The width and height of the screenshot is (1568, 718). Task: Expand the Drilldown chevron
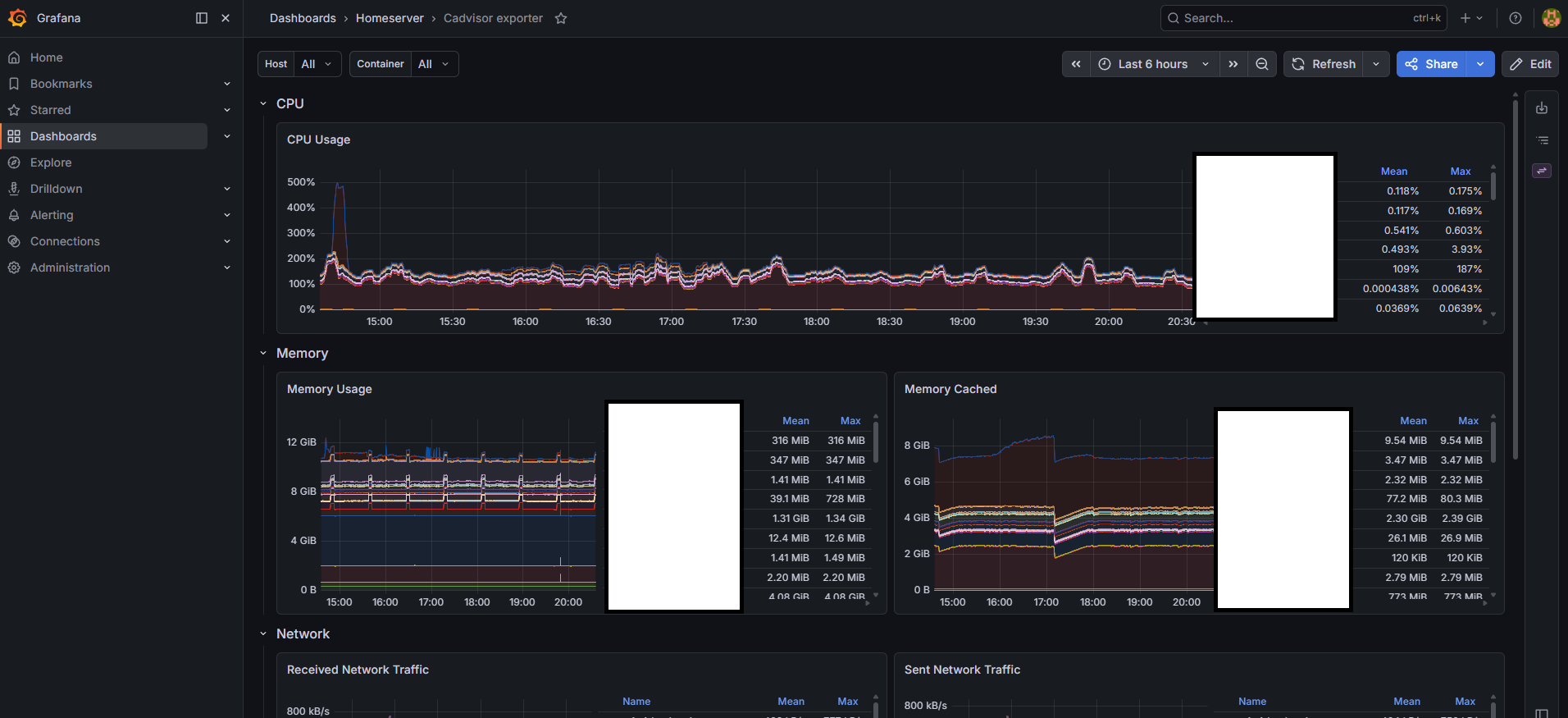(x=227, y=189)
